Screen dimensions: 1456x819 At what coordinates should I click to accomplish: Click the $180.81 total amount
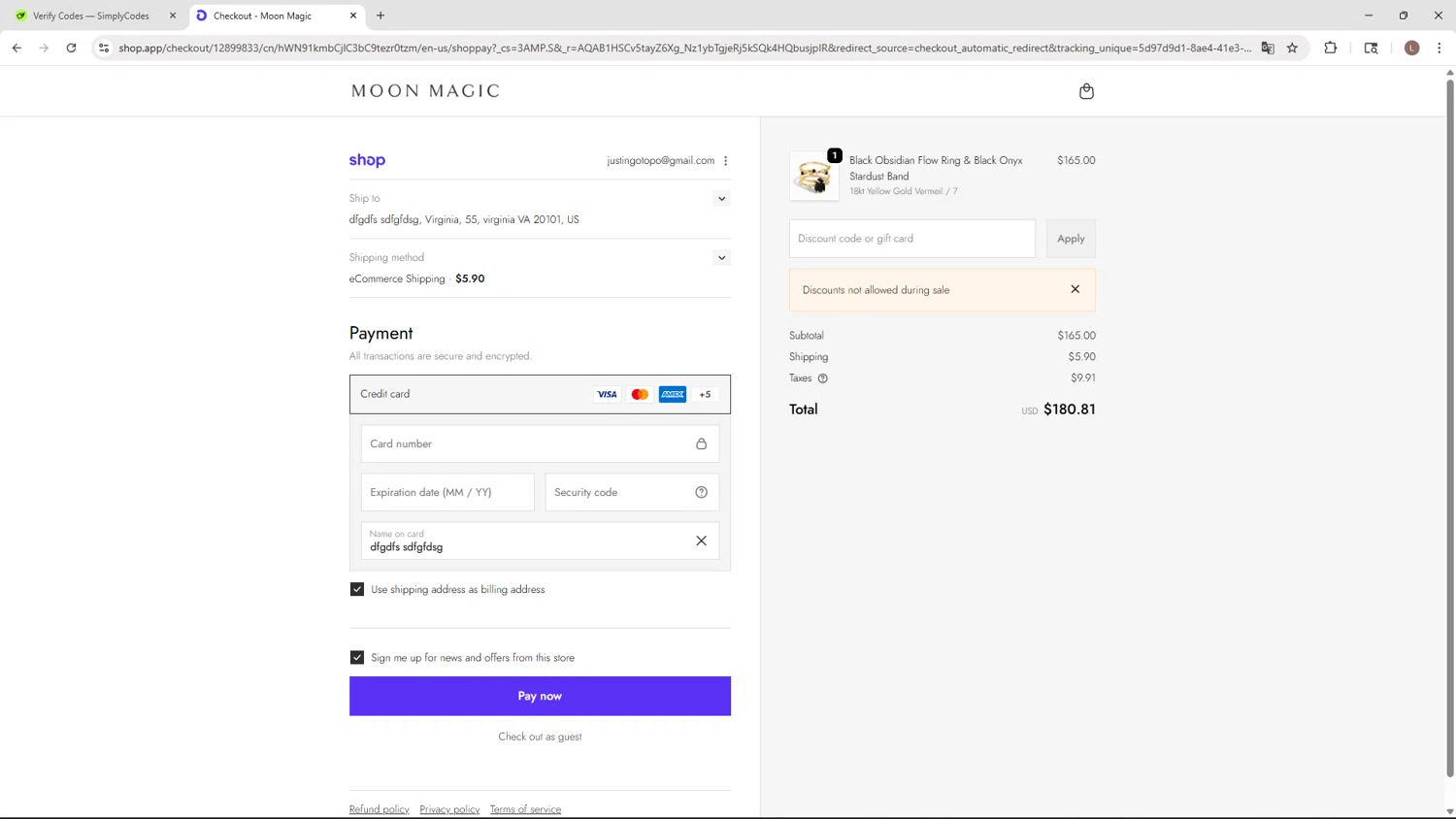point(1070,409)
